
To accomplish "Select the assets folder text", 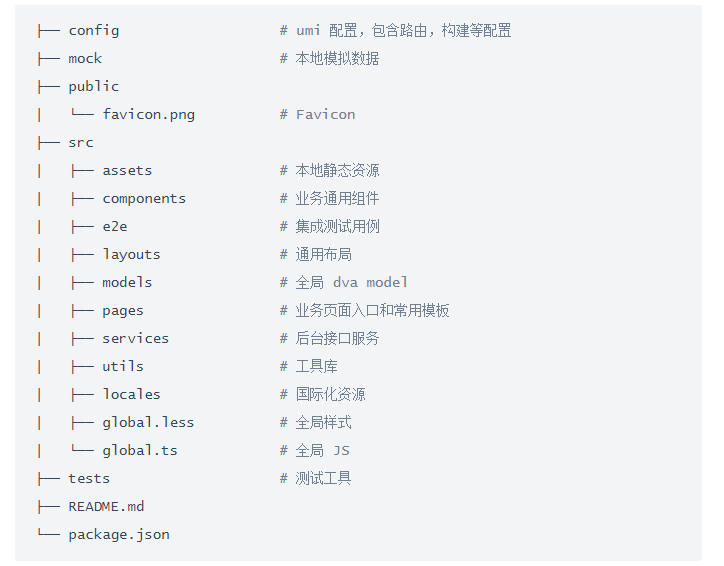I will [x=127, y=171].
